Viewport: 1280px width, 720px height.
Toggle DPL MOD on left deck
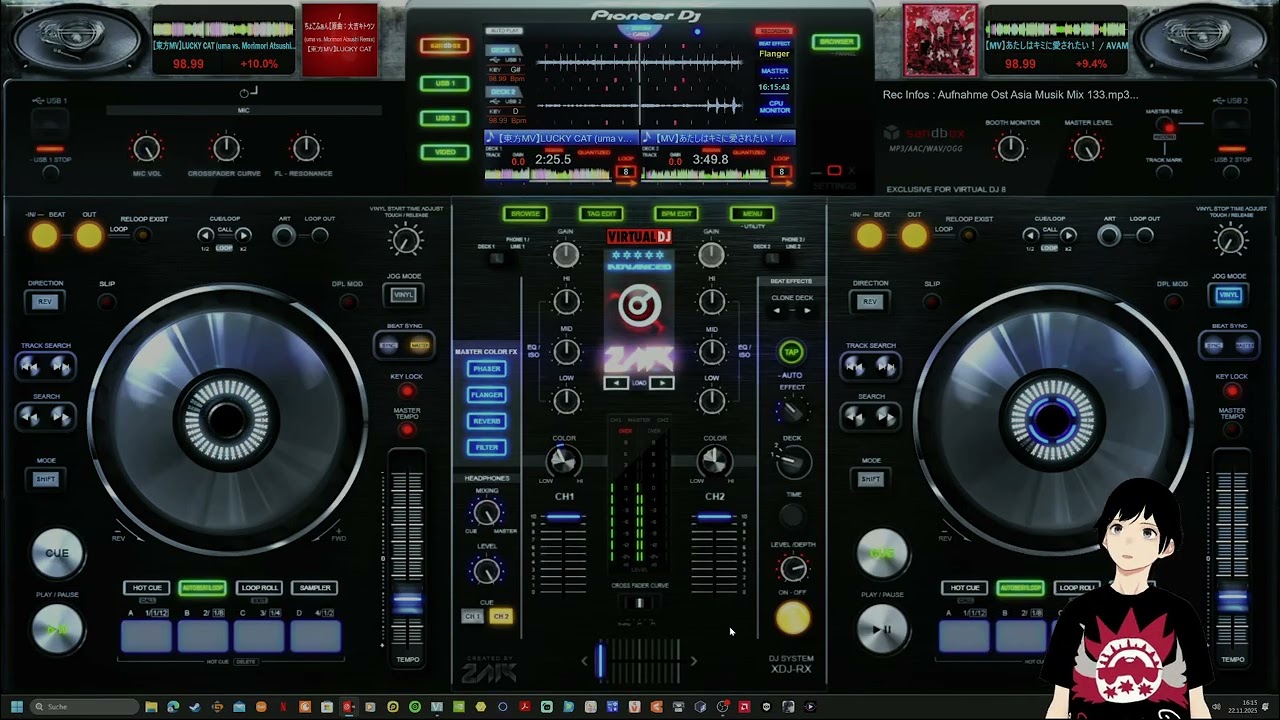point(347,301)
